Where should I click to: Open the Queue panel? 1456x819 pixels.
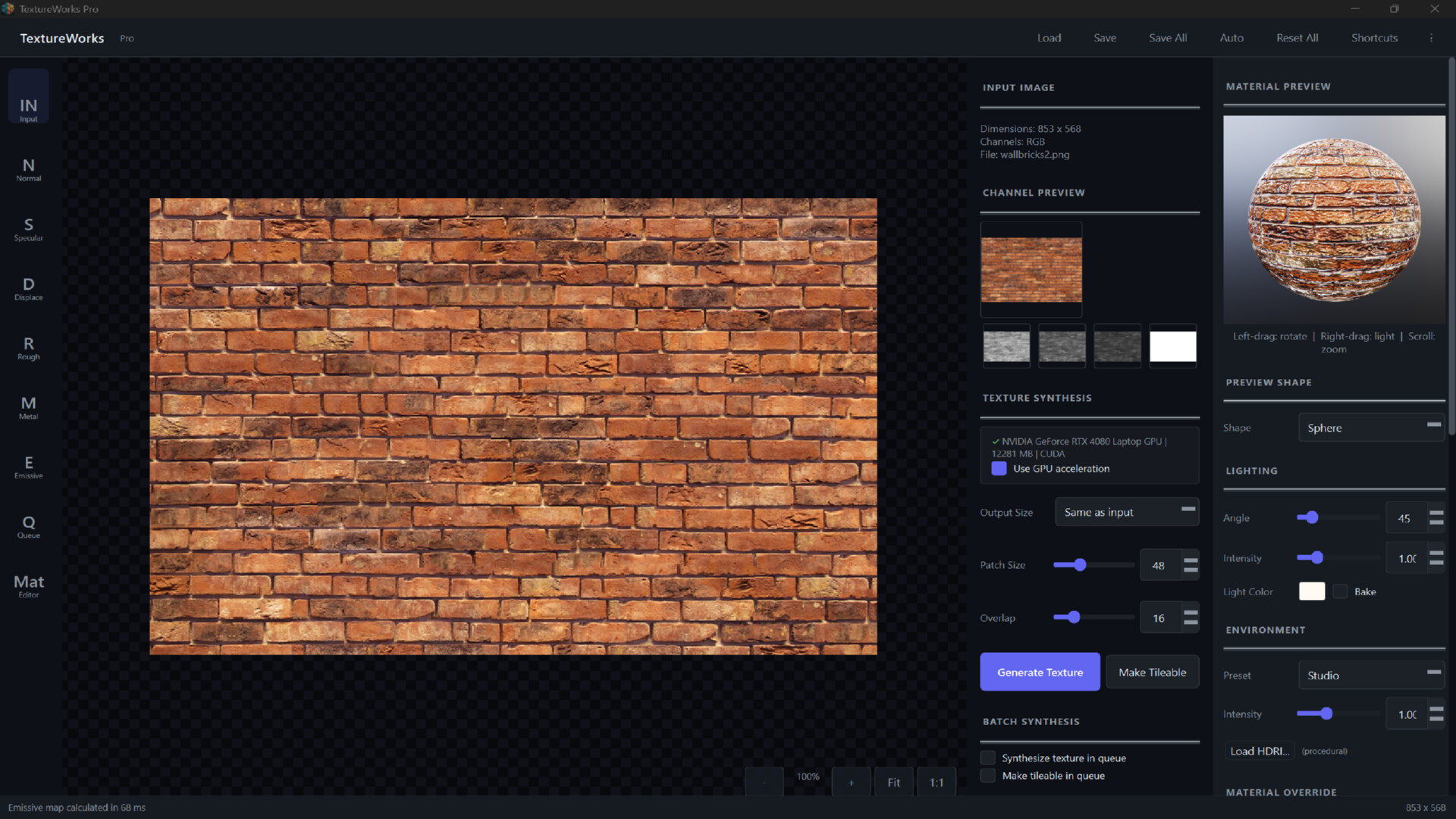tap(28, 526)
